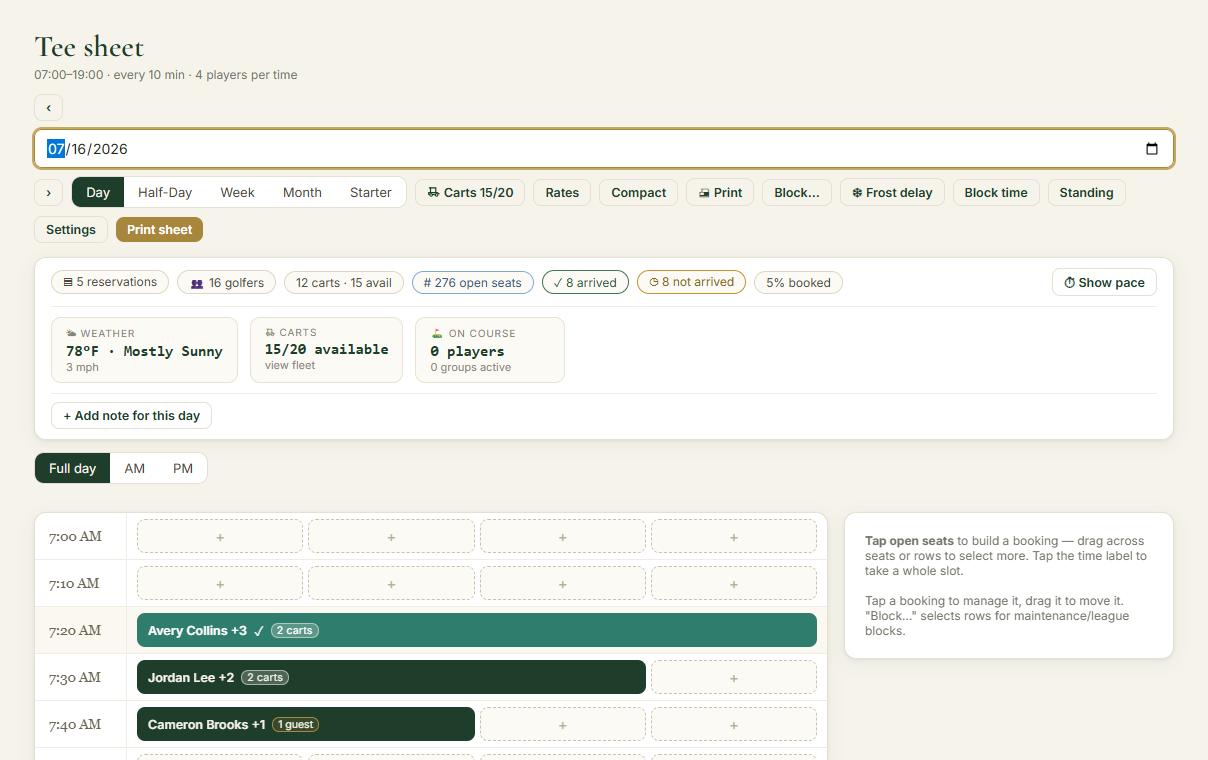Open the Carts card to view fleet
The image size is (1208, 760).
(326, 350)
